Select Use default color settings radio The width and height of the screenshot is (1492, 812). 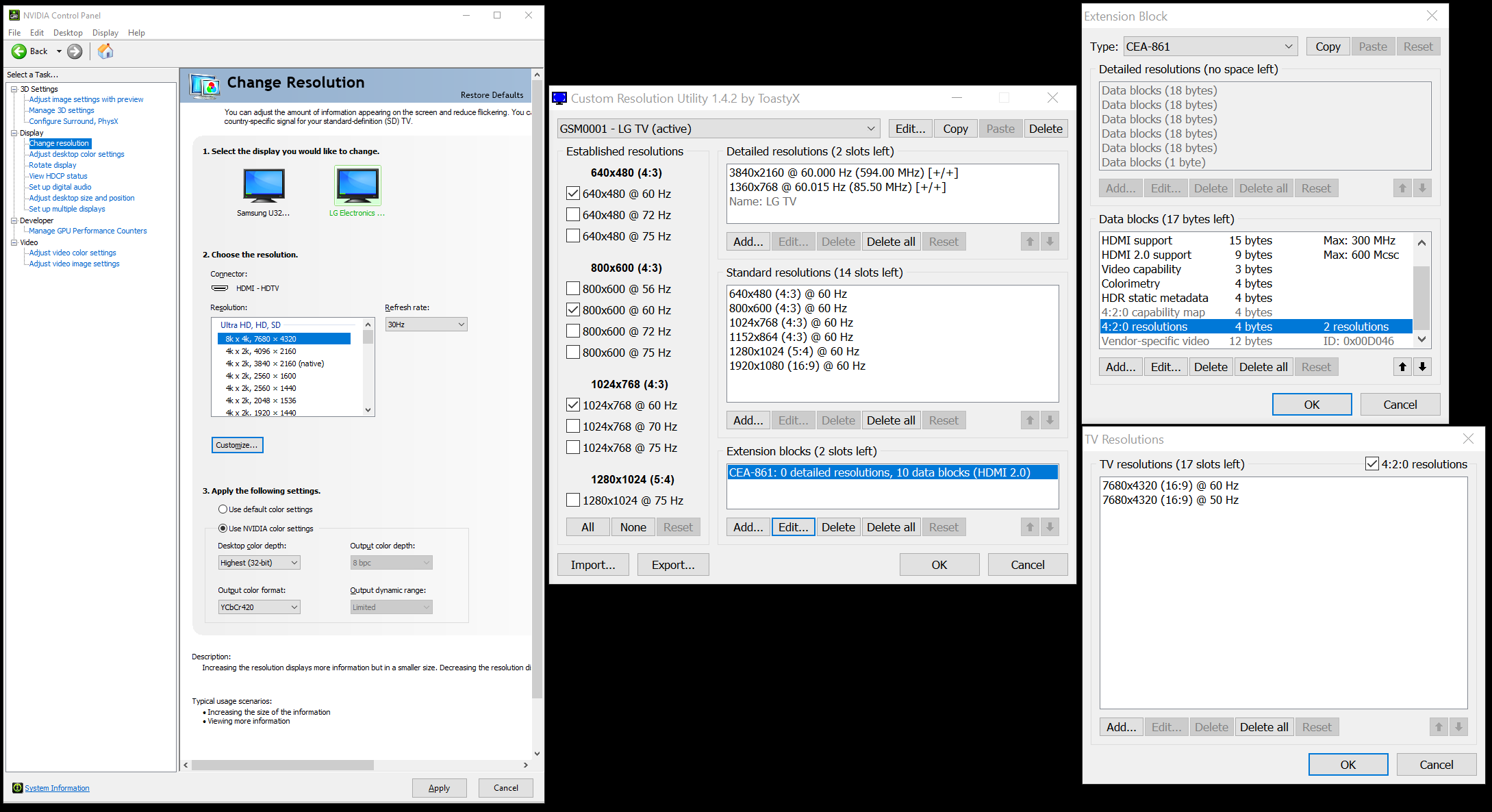tap(223, 509)
